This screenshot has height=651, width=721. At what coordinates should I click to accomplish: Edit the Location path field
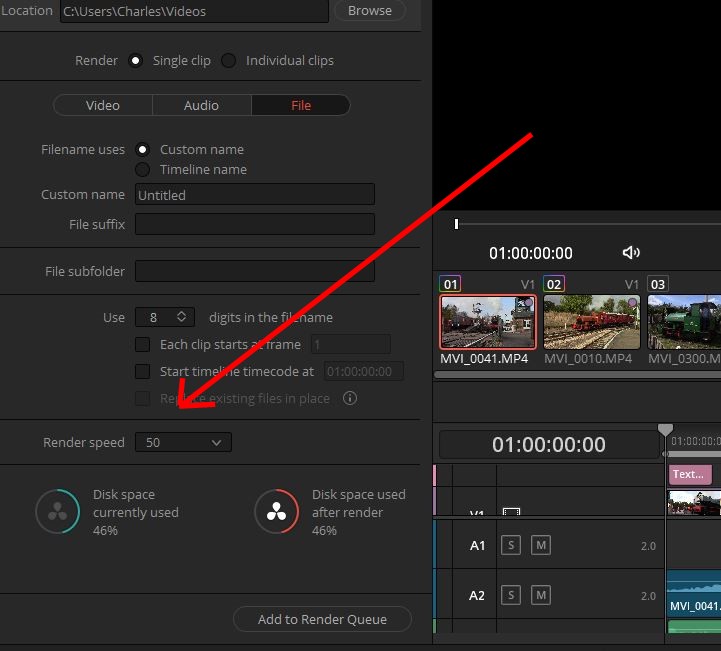[x=194, y=11]
